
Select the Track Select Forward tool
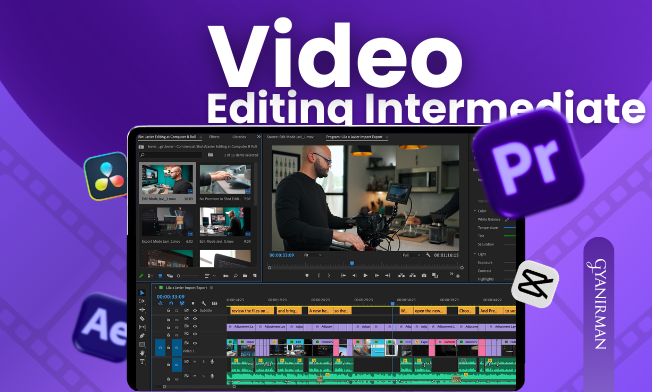click(142, 301)
